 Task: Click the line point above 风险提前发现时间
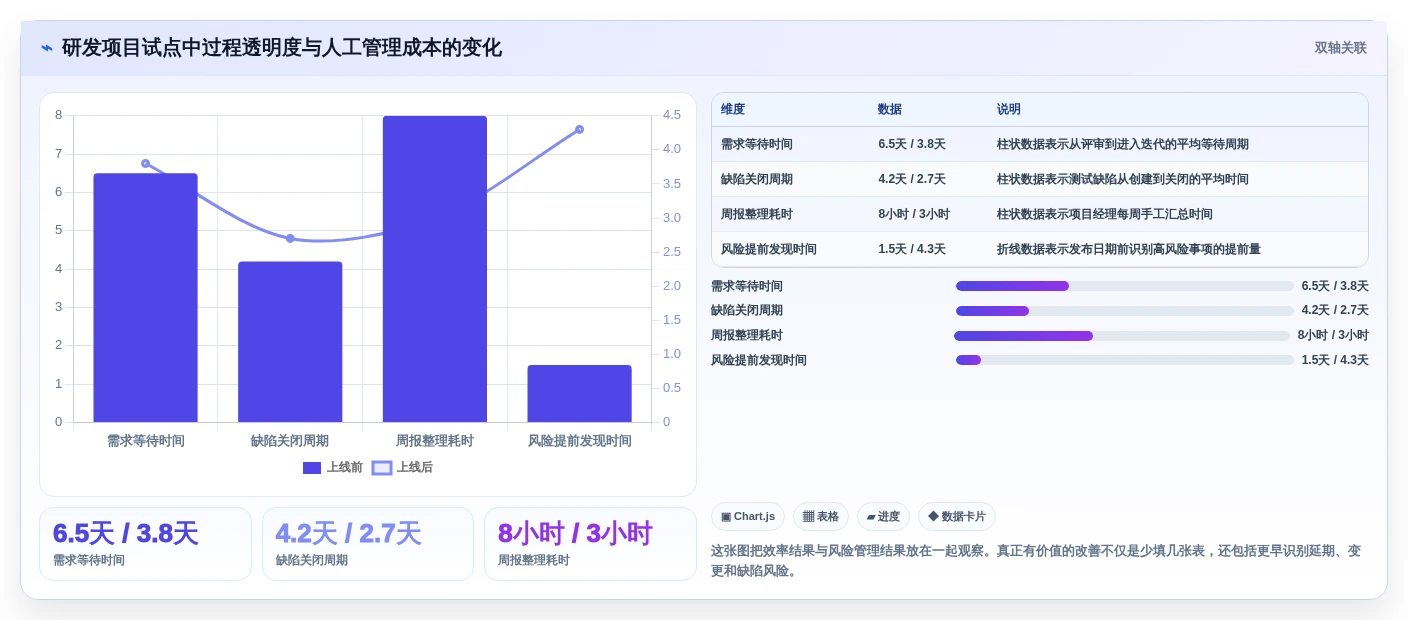[579, 129]
